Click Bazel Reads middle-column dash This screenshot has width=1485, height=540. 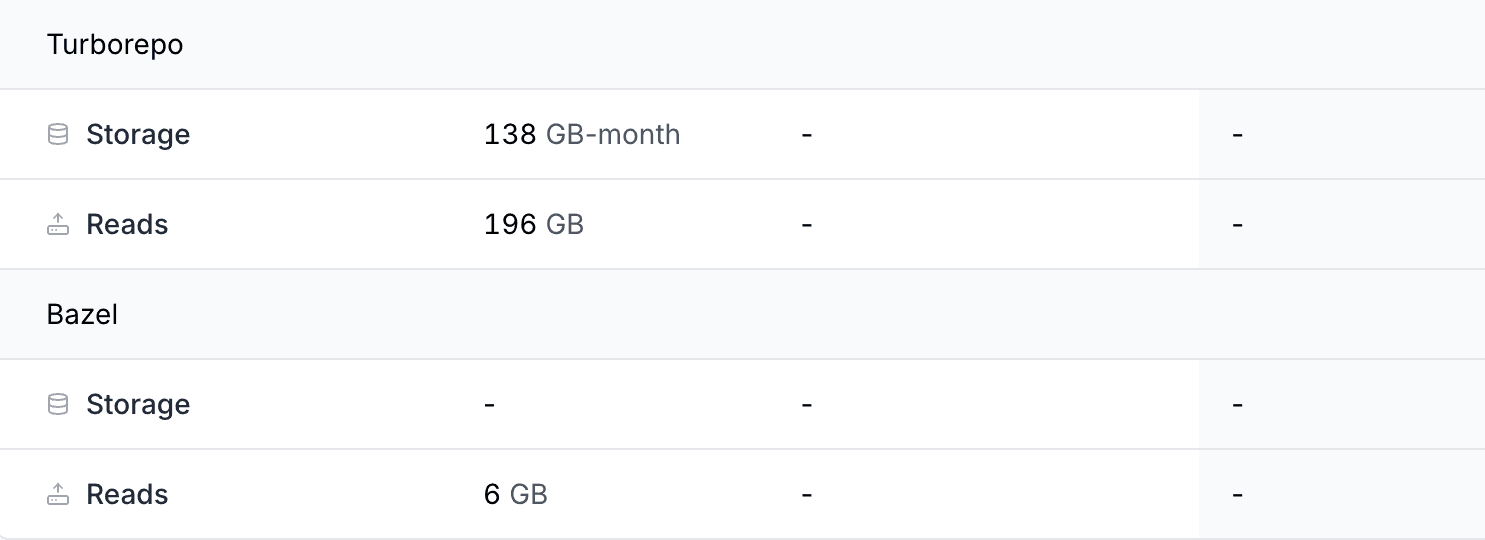pyautogui.click(x=806, y=495)
